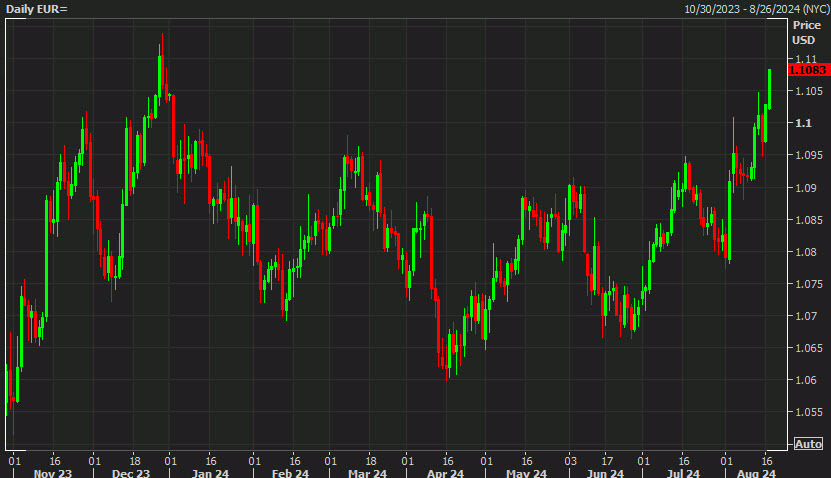The width and height of the screenshot is (831, 478).
Task: Click the Auto scale button
Action: click(x=808, y=444)
